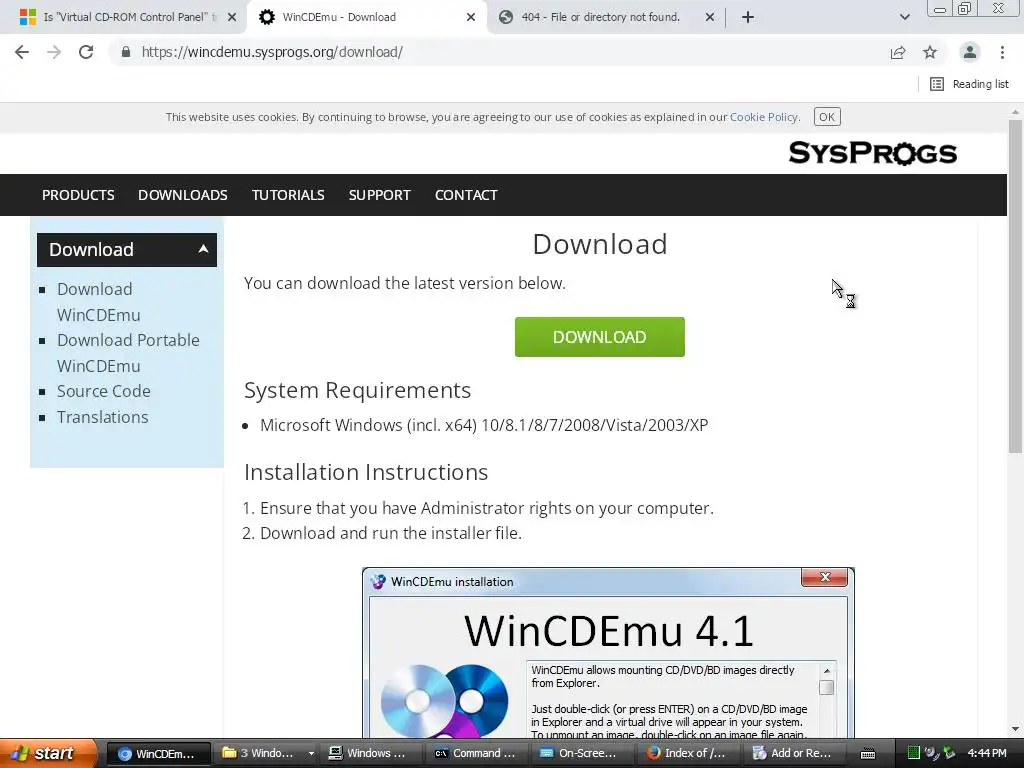Switch to the "Windows ..." taskbar button
This screenshot has width=1024, height=768.
(370, 753)
